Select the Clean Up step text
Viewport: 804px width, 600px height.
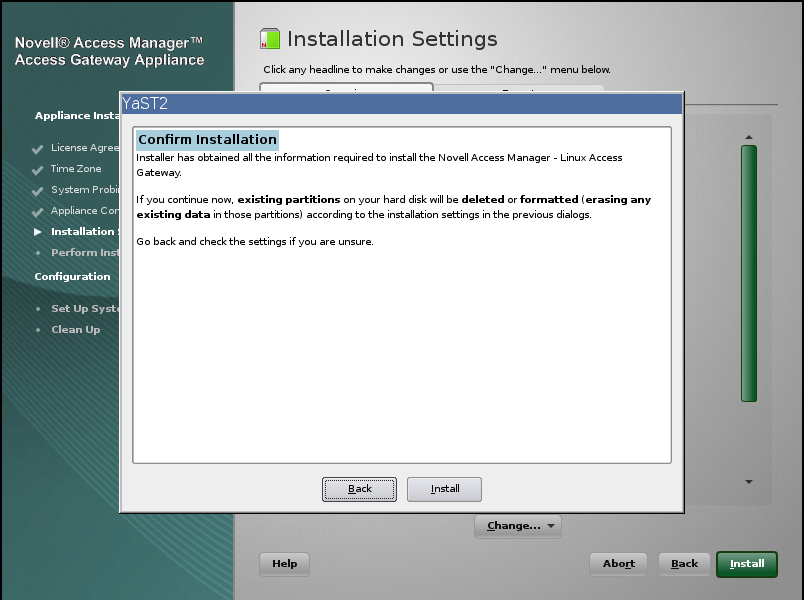click(x=76, y=330)
